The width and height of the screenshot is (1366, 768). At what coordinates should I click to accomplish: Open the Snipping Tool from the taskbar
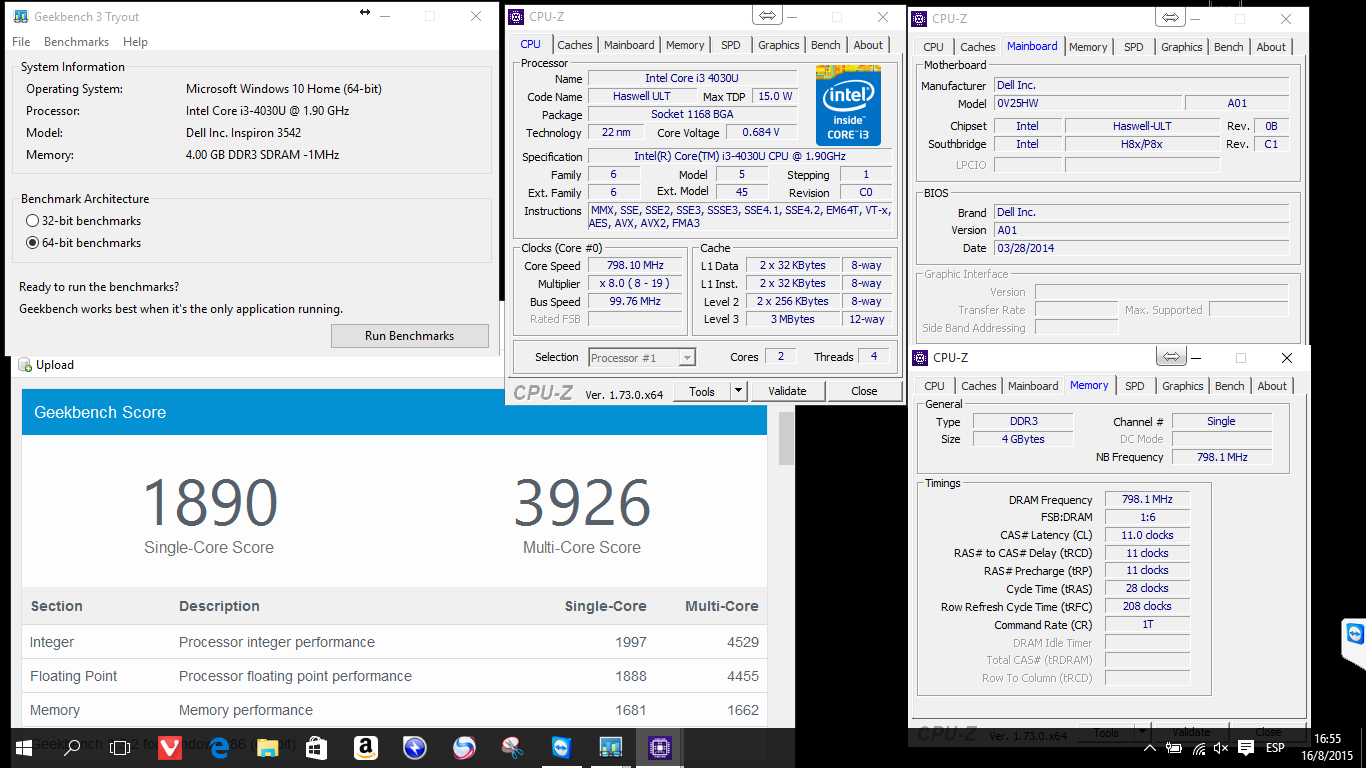pyautogui.click(x=512, y=747)
